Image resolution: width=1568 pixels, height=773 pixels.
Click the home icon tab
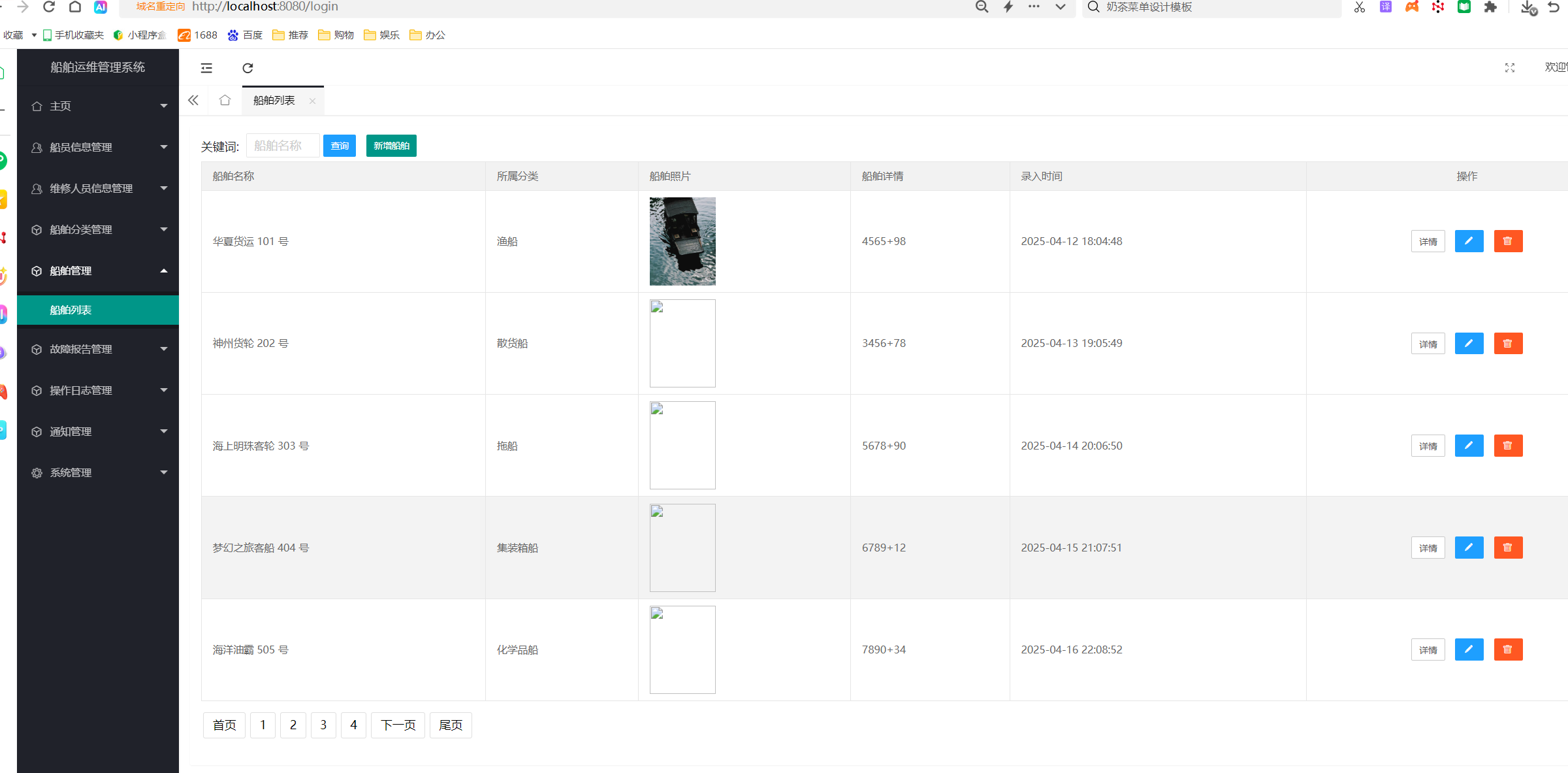[225, 101]
